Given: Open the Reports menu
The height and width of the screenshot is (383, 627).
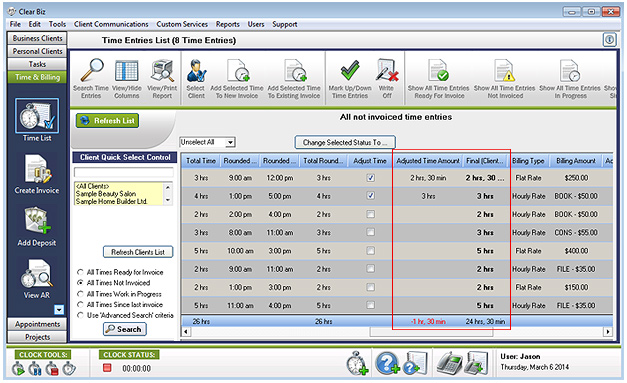Looking at the screenshot, I should 228,24.
